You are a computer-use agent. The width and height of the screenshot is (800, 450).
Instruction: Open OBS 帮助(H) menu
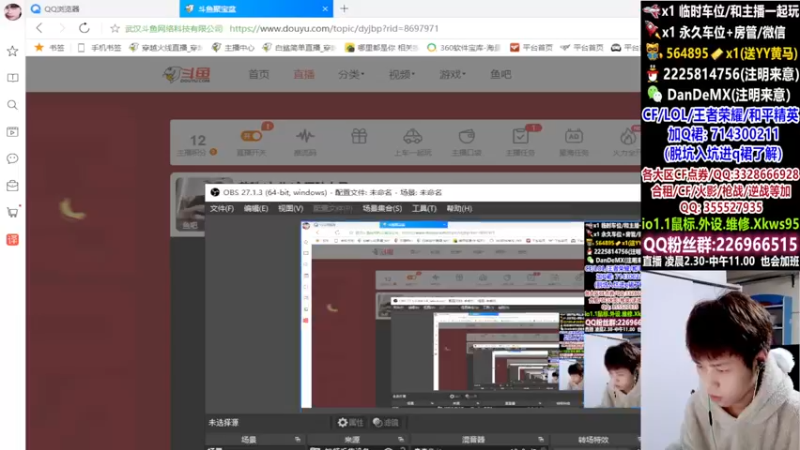click(x=459, y=208)
